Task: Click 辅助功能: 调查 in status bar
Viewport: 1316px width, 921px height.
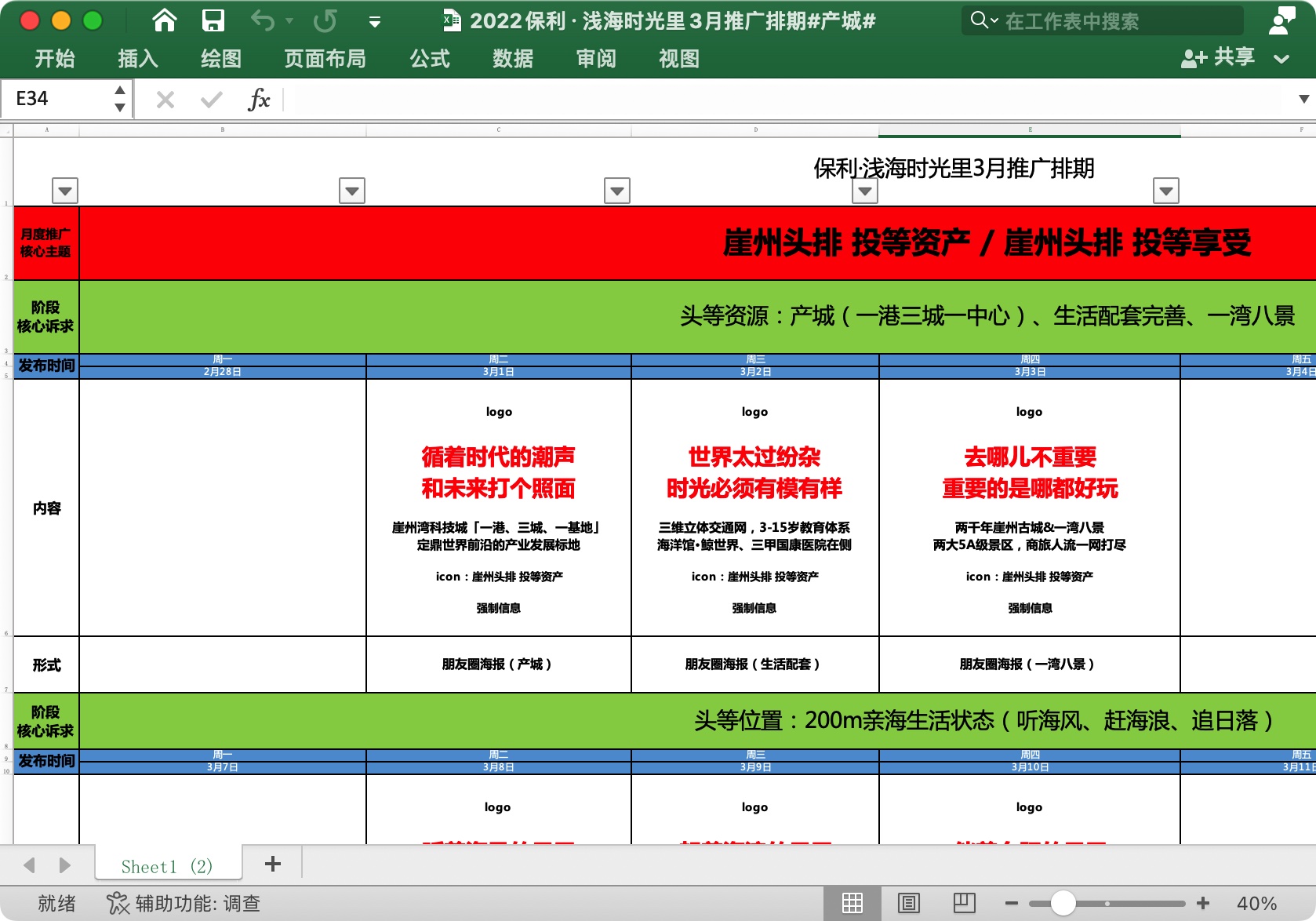Action: pyautogui.click(x=184, y=904)
